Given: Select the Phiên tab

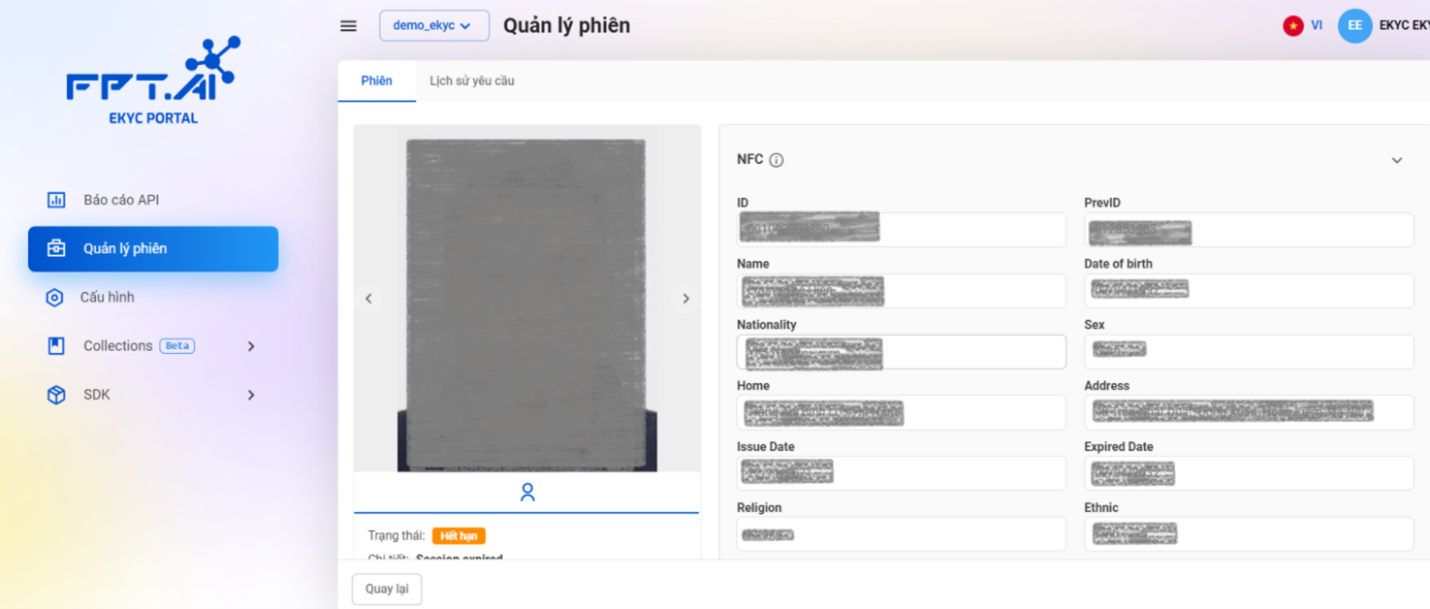Looking at the screenshot, I should pos(377,81).
